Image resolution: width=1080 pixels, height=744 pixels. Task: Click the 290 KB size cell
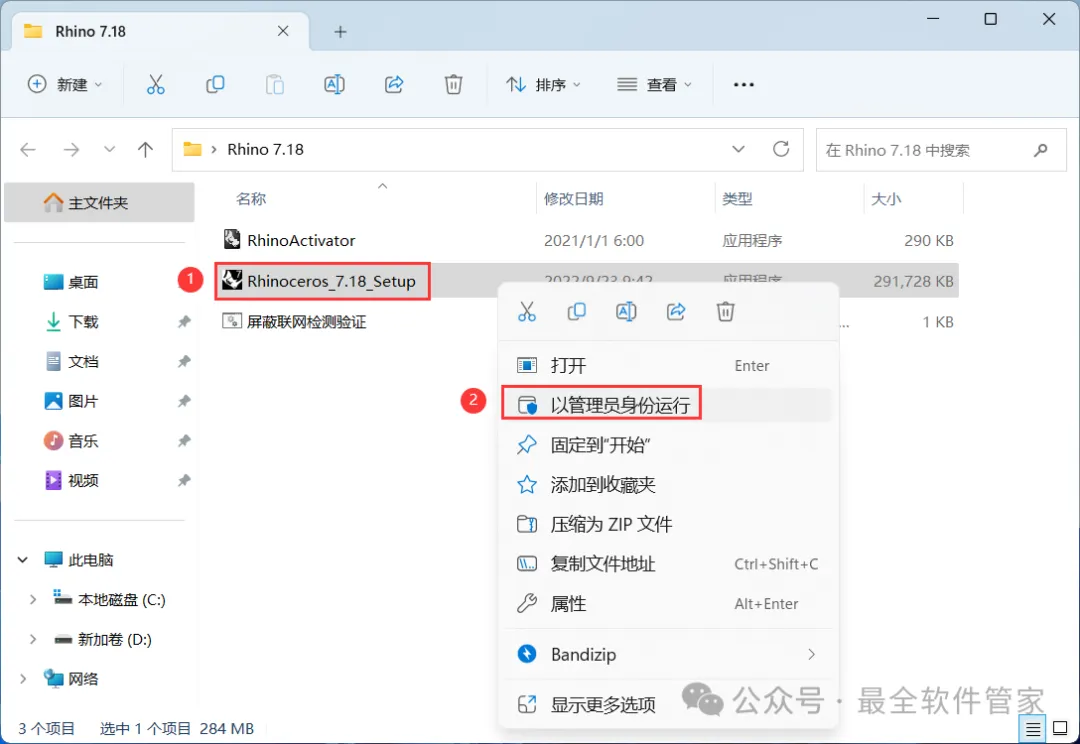pos(928,240)
